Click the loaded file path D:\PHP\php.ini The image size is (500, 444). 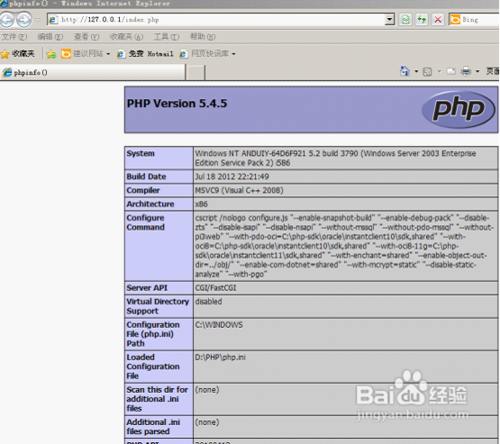pos(220,357)
